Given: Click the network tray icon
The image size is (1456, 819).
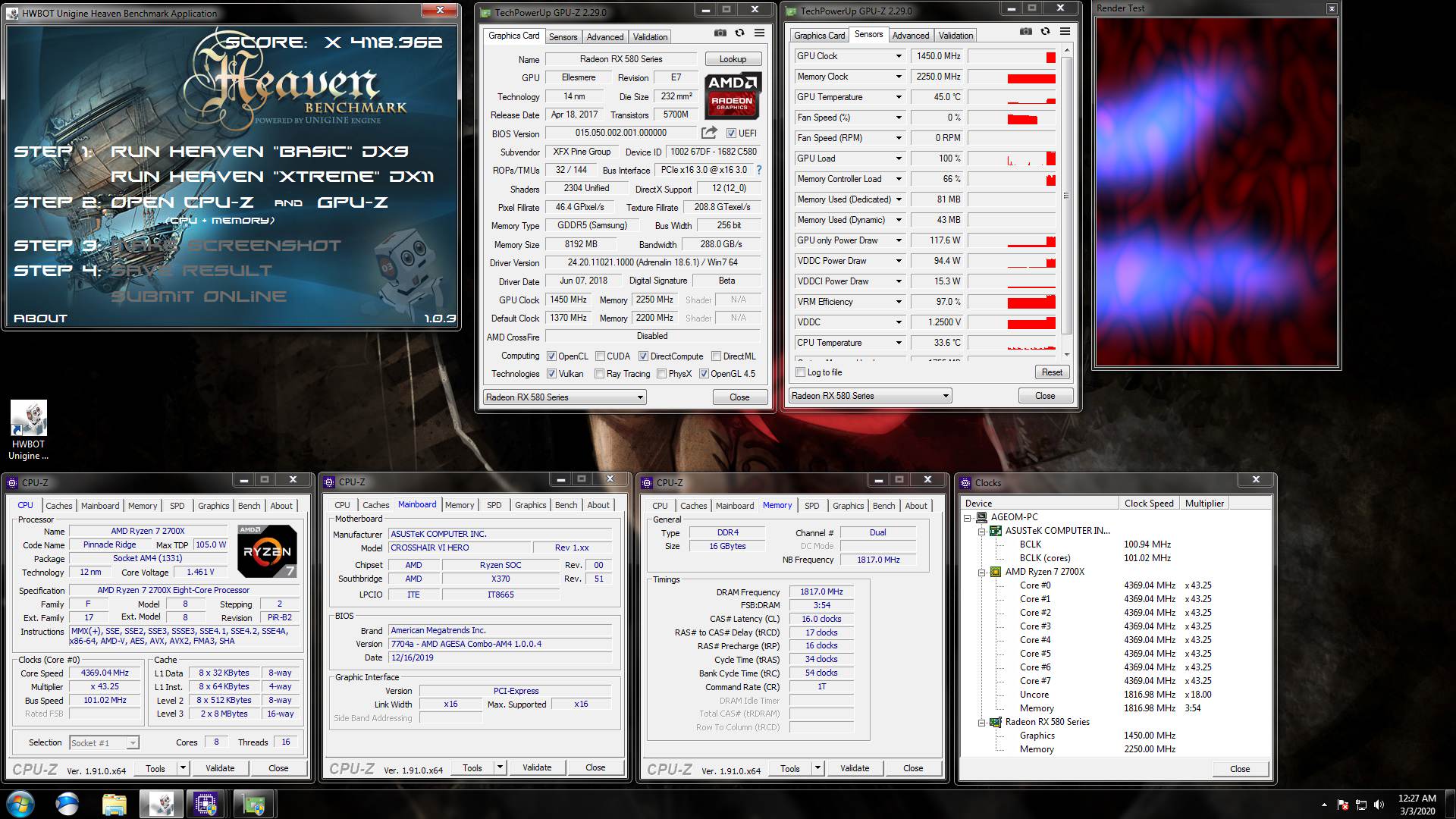Looking at the screenshot, I should pos(1361,805).
